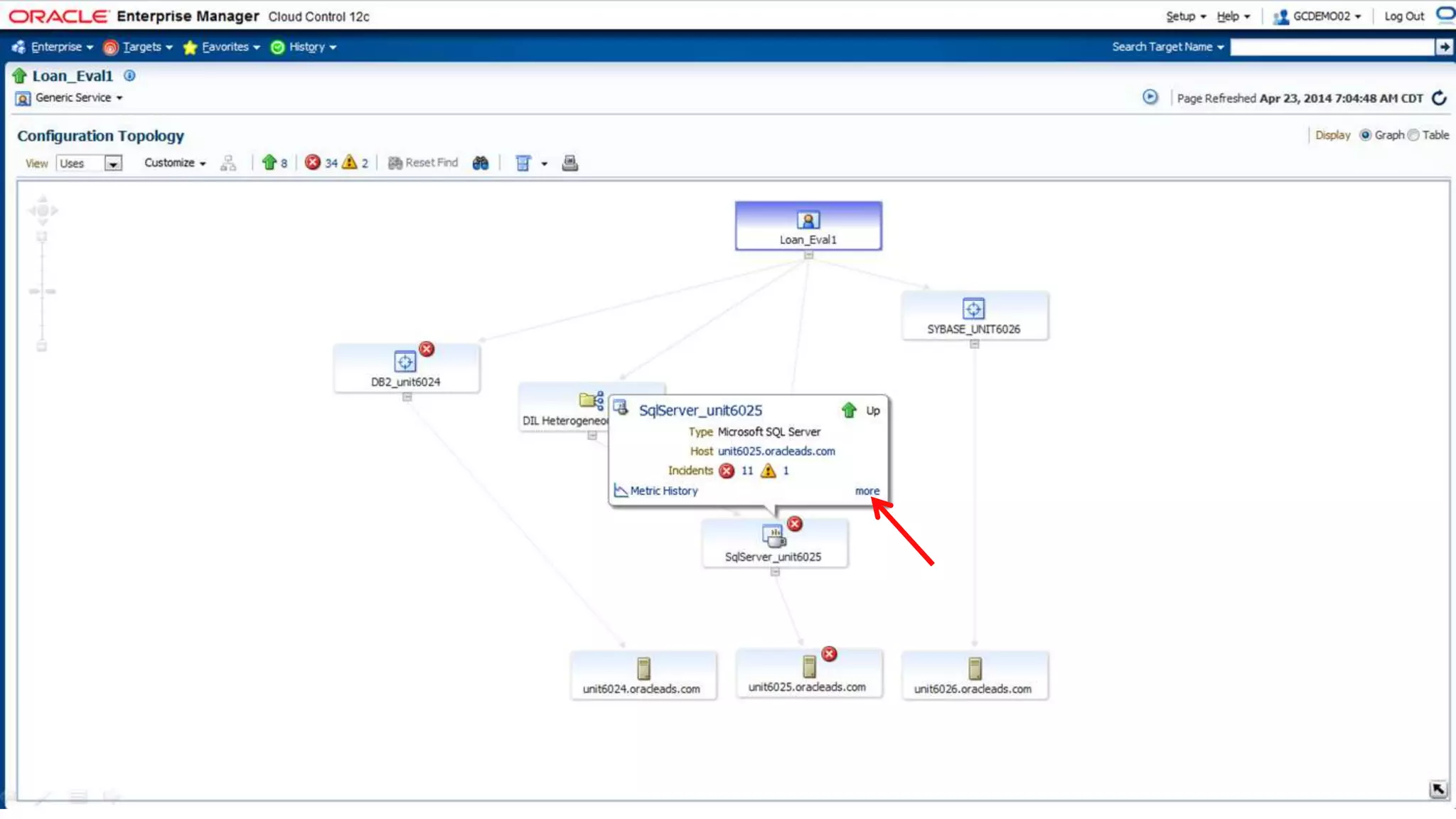
Task: Open the Generic Service dropdown menu
Action: 79,97
